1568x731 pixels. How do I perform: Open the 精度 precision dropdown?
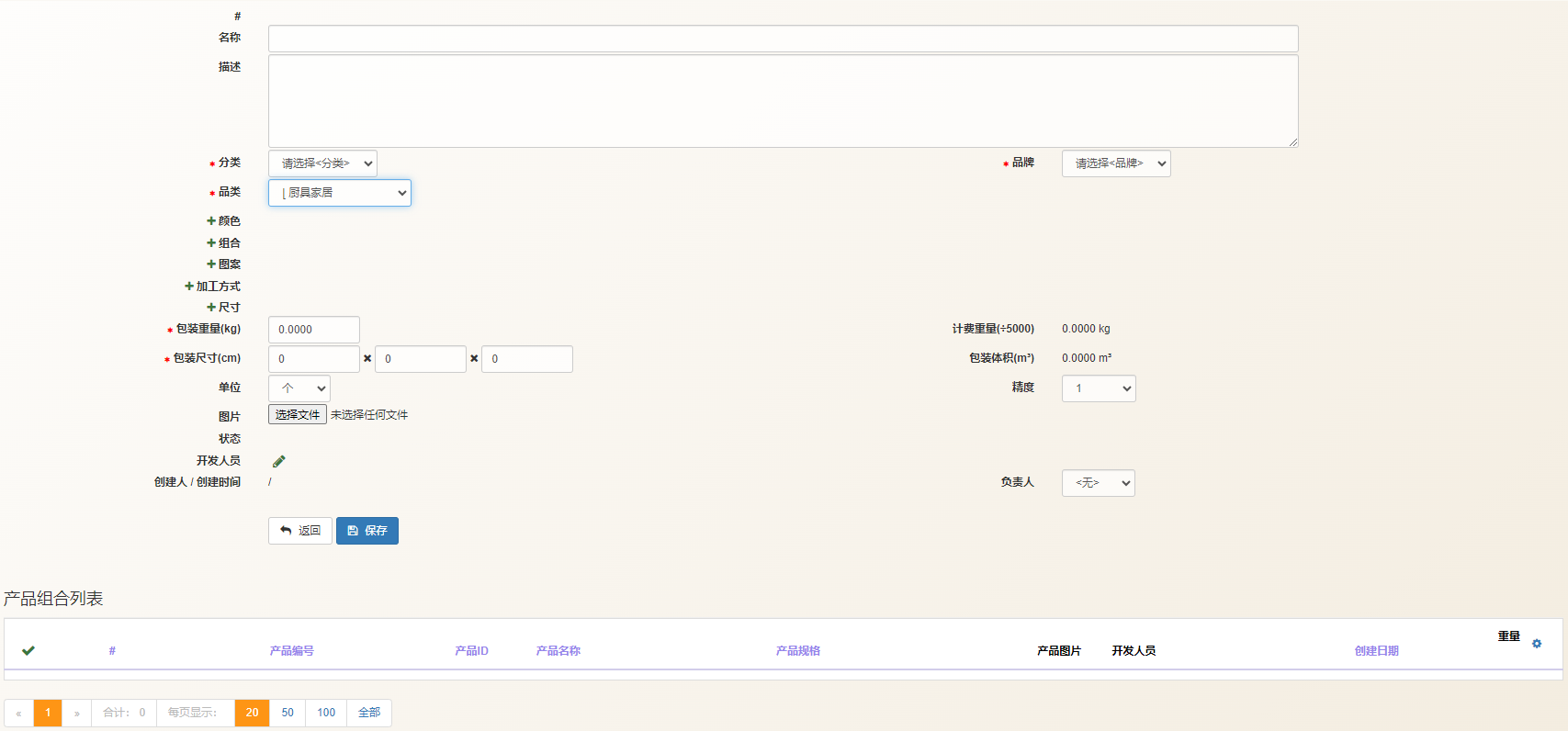pos(1099,388)
